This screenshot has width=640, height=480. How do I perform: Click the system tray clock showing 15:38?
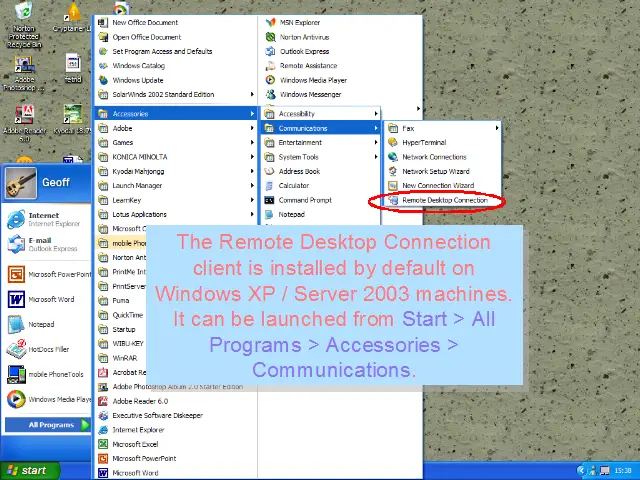tap(623, 471)
